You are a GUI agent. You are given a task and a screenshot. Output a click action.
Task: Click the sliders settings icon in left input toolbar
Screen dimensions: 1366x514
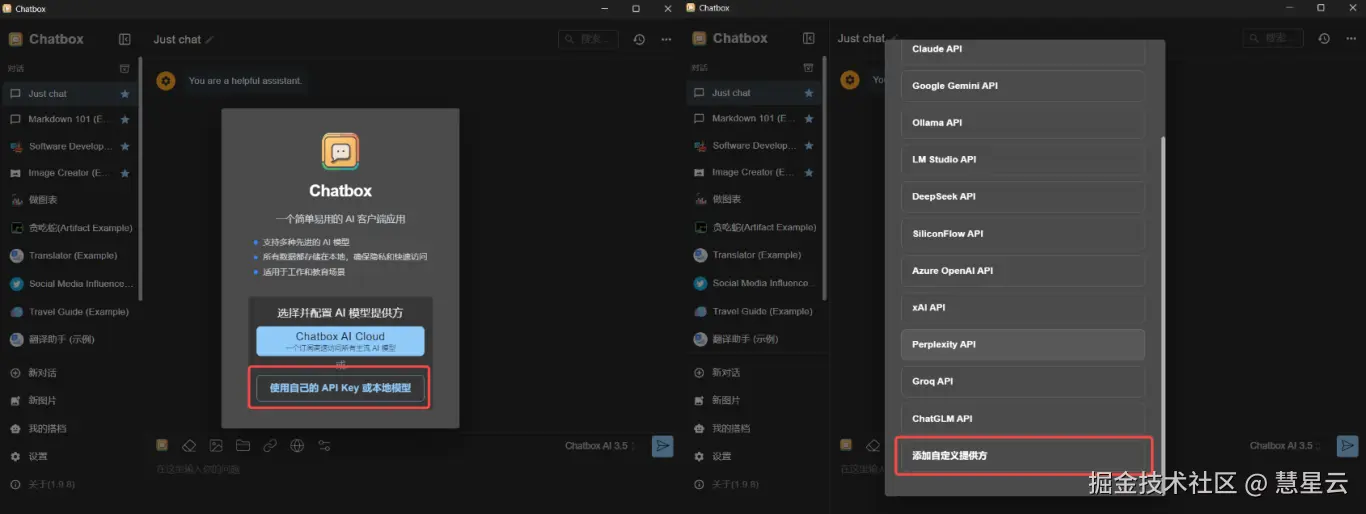(x=324, y=445)
